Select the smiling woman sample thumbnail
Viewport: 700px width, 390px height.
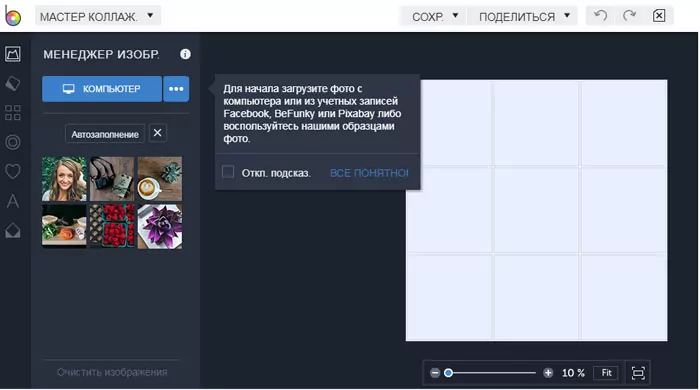click(64, 179)
